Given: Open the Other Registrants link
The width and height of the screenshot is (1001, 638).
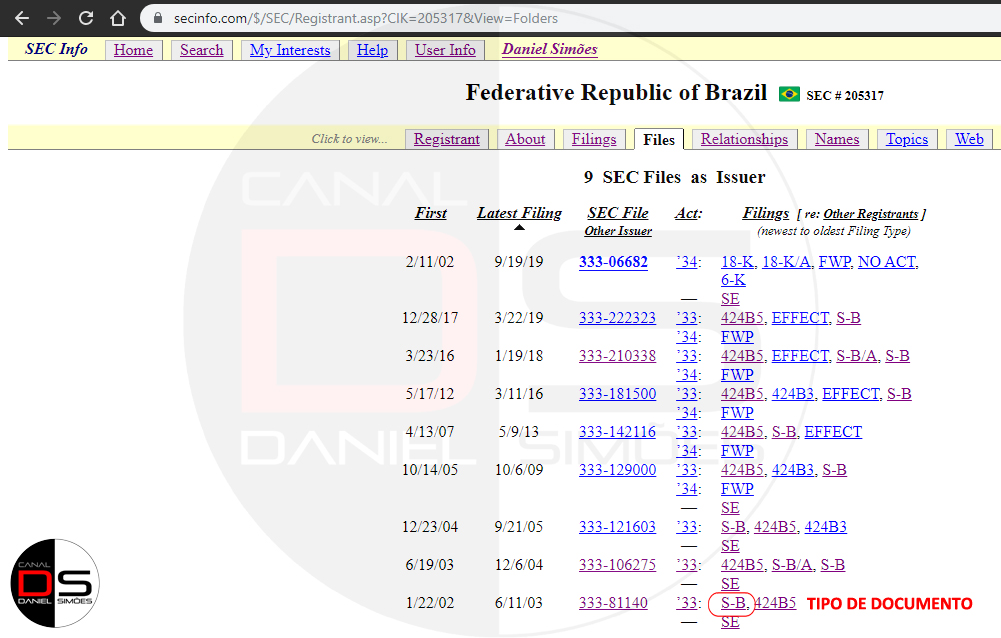Looking at the screenshot, I should [x=871, y=214].
